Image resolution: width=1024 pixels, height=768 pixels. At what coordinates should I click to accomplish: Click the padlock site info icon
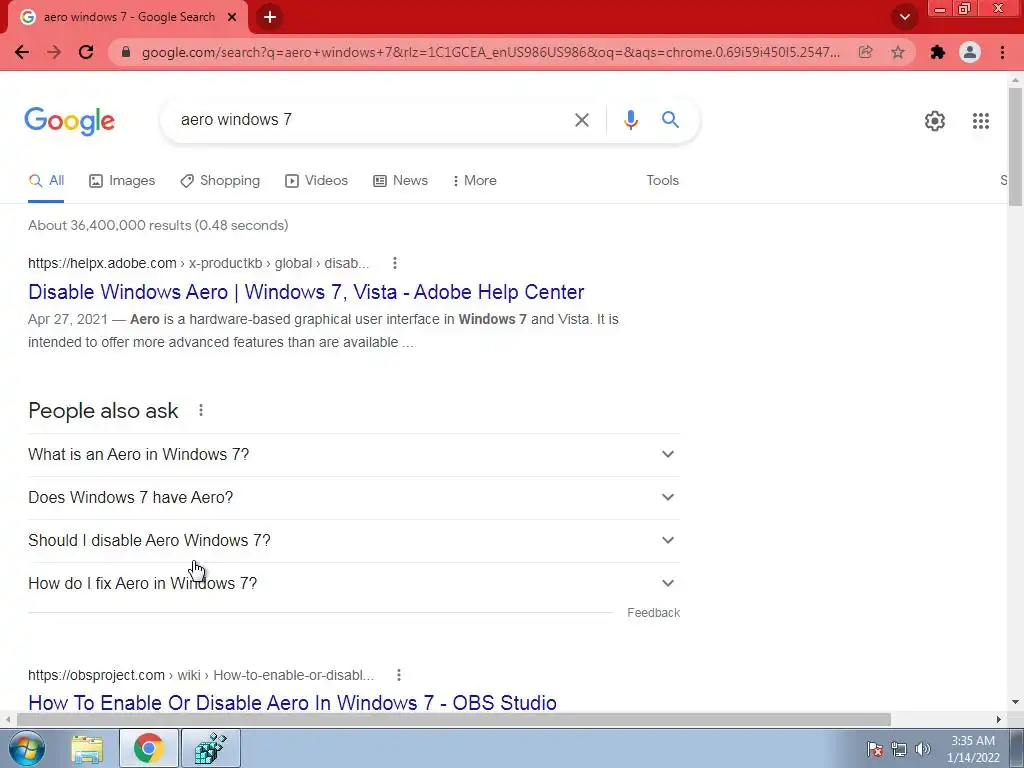pyautogui.click(x=126, y=52)
